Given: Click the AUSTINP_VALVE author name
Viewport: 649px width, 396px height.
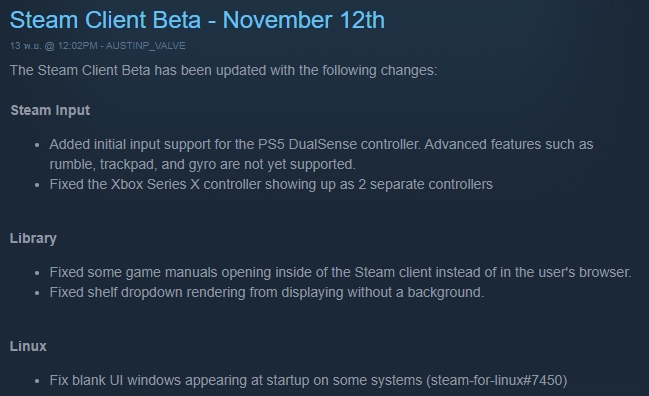Looking at the screenshot, I should coord(146,46).
